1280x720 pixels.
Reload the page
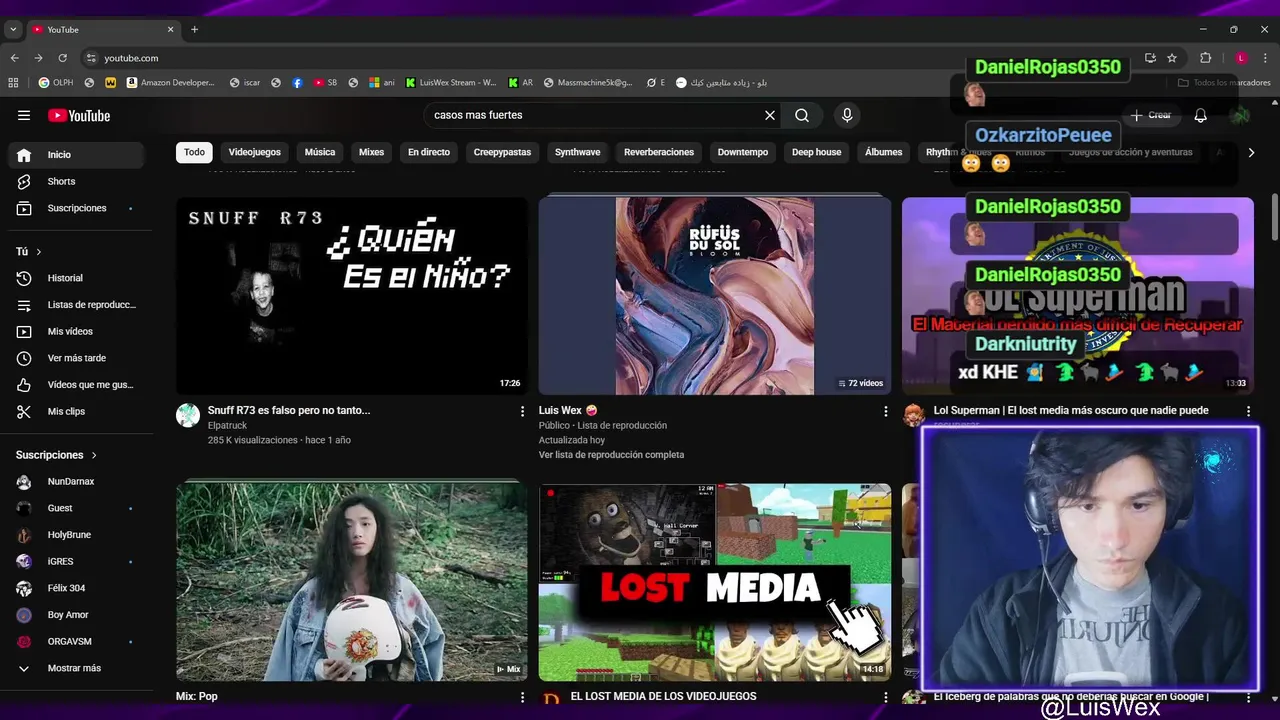[x=63, y=58]
